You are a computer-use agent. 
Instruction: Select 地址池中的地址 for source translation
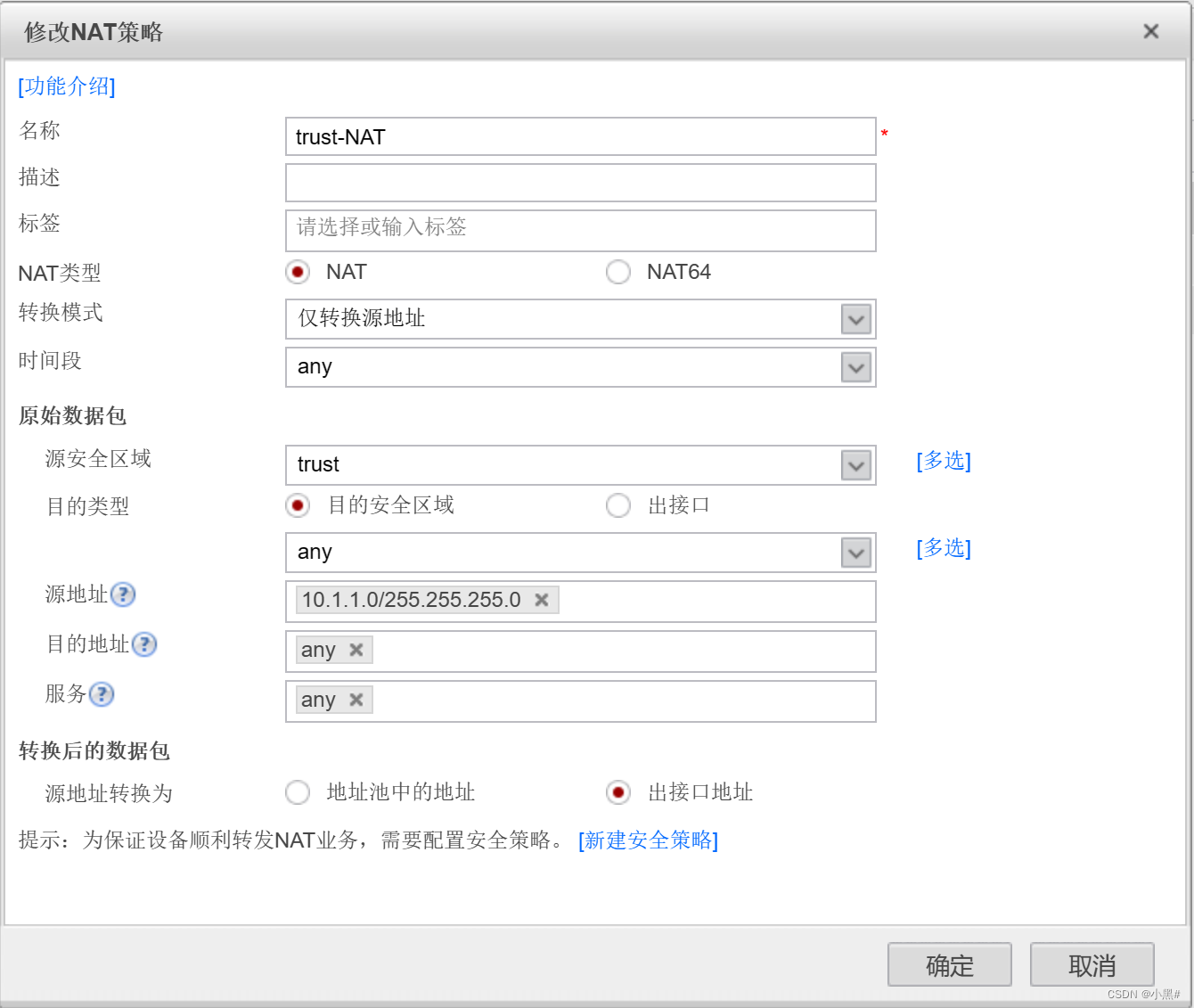pyautogui.click(x=298, y=792)
